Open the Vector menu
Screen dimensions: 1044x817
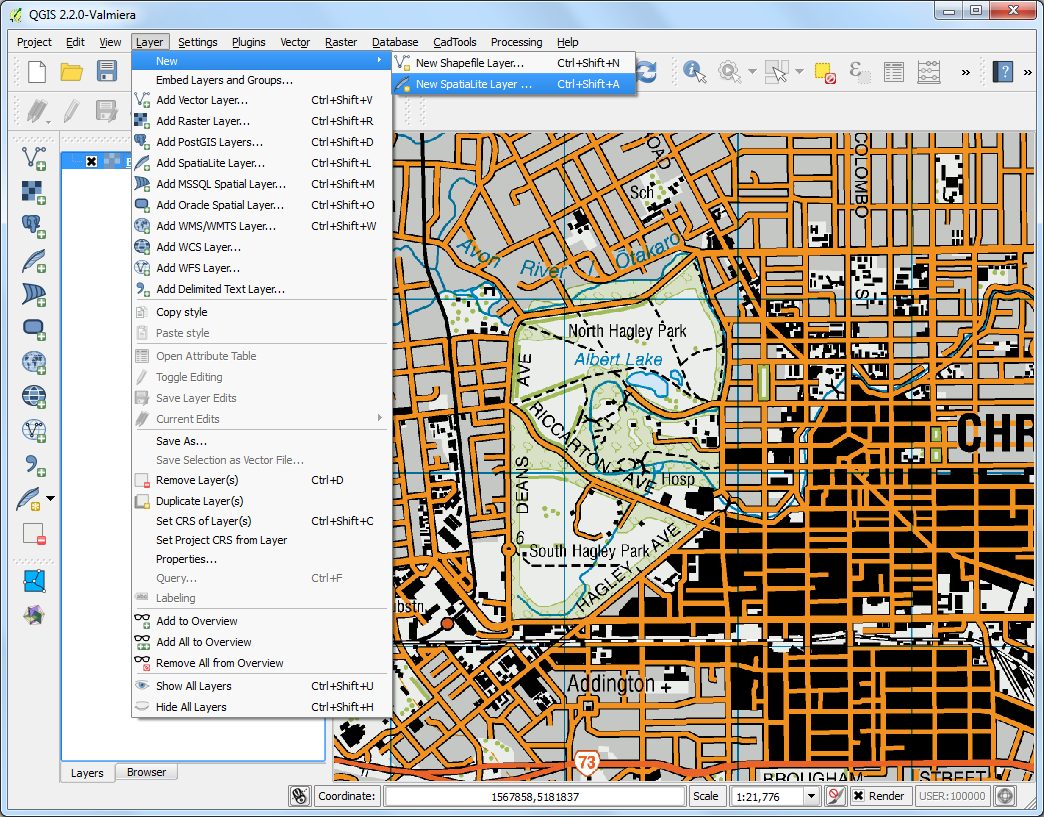[x=295, y=42]
